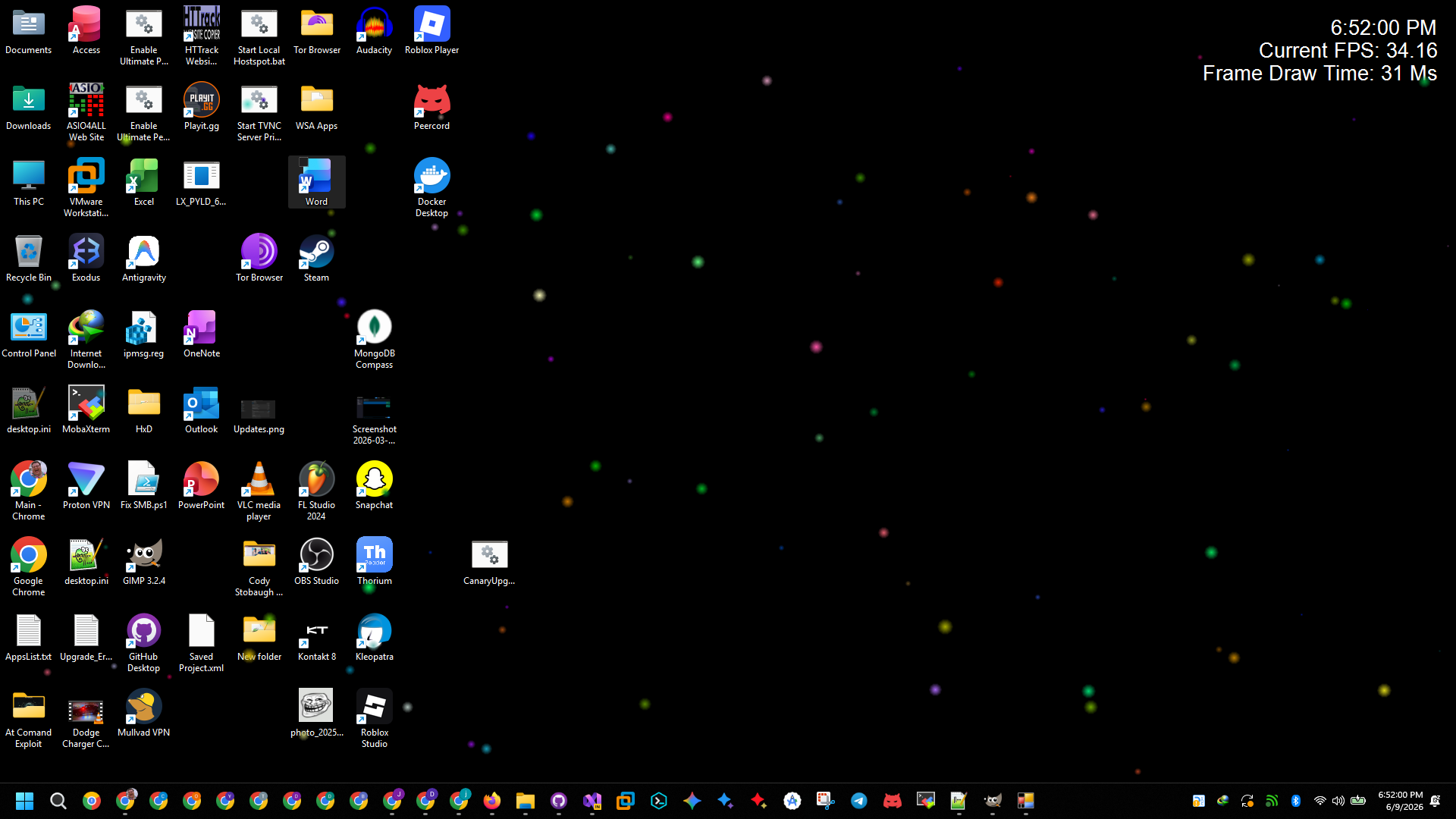Select the ipmsg.reg registry file
Image resolution: width=1456 pixels, height=819 pixels.
(143, 334)
